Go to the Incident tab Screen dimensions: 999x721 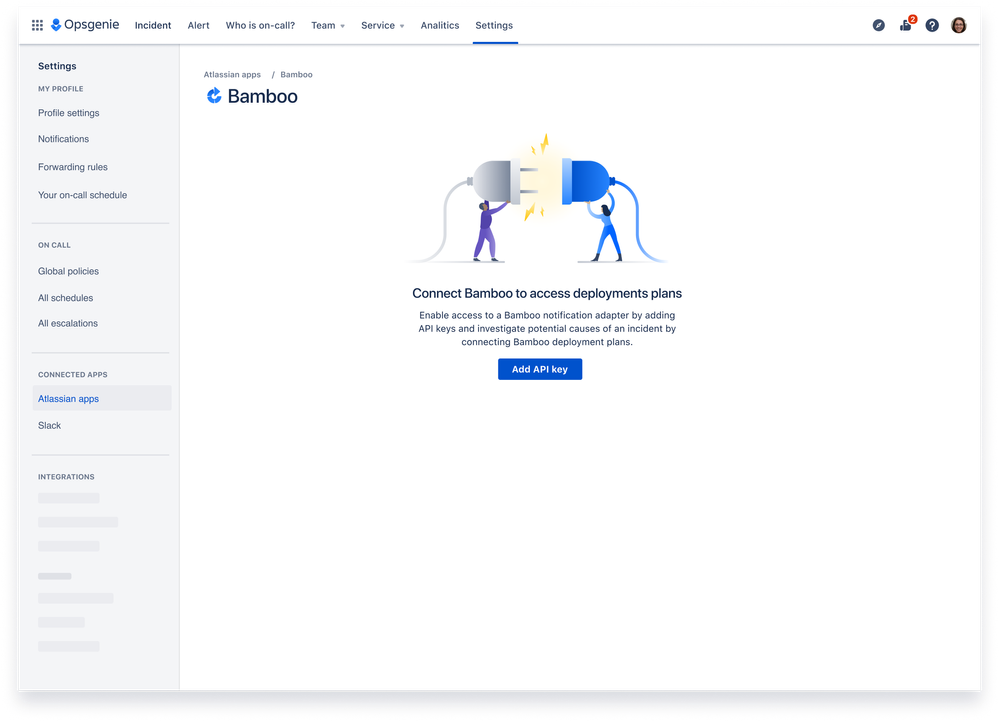click(153, 25)
